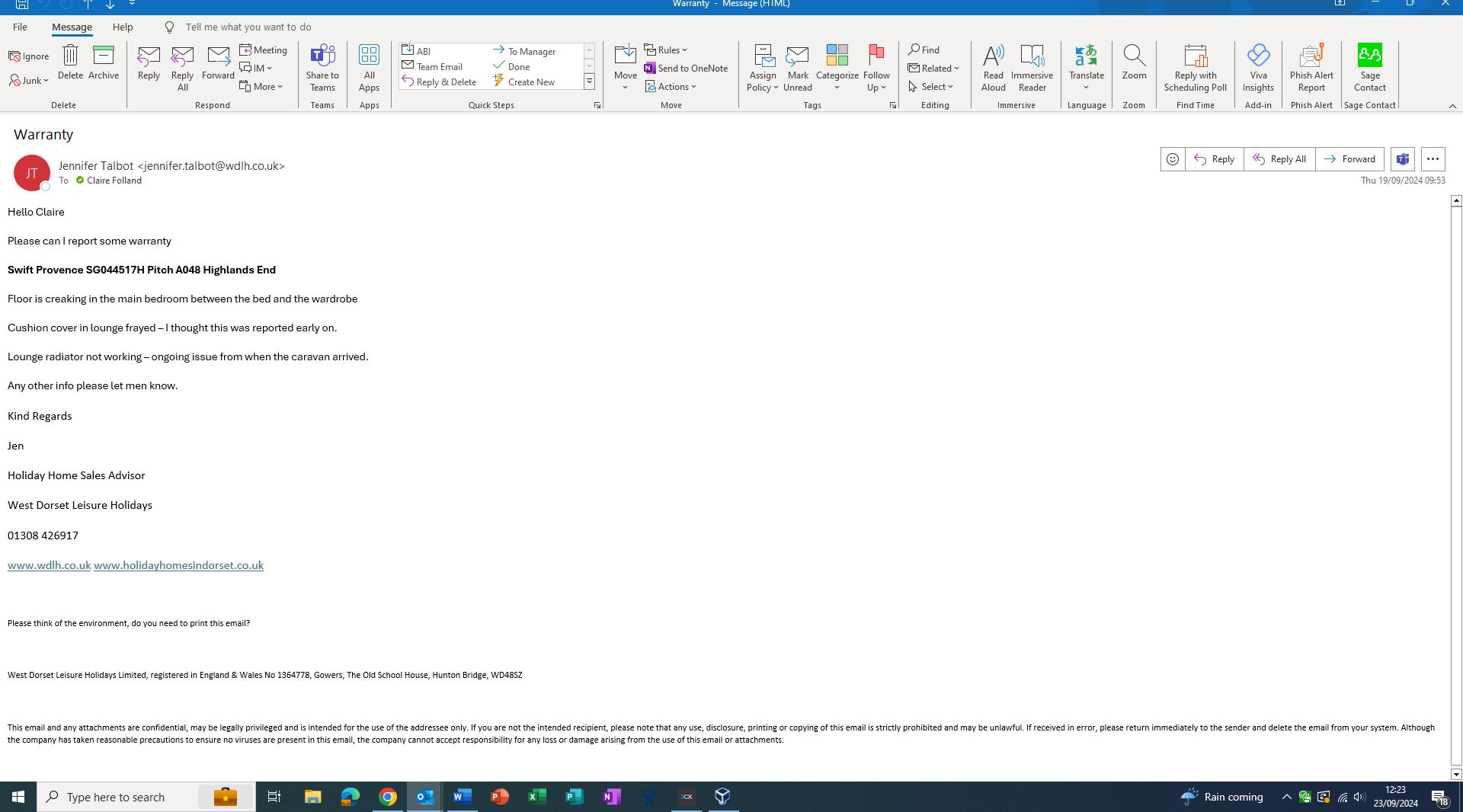1463x812 pixels.
Task: Open more actions ellipsis in message header
Action: pyautogui.click(x=1433, y=159)
